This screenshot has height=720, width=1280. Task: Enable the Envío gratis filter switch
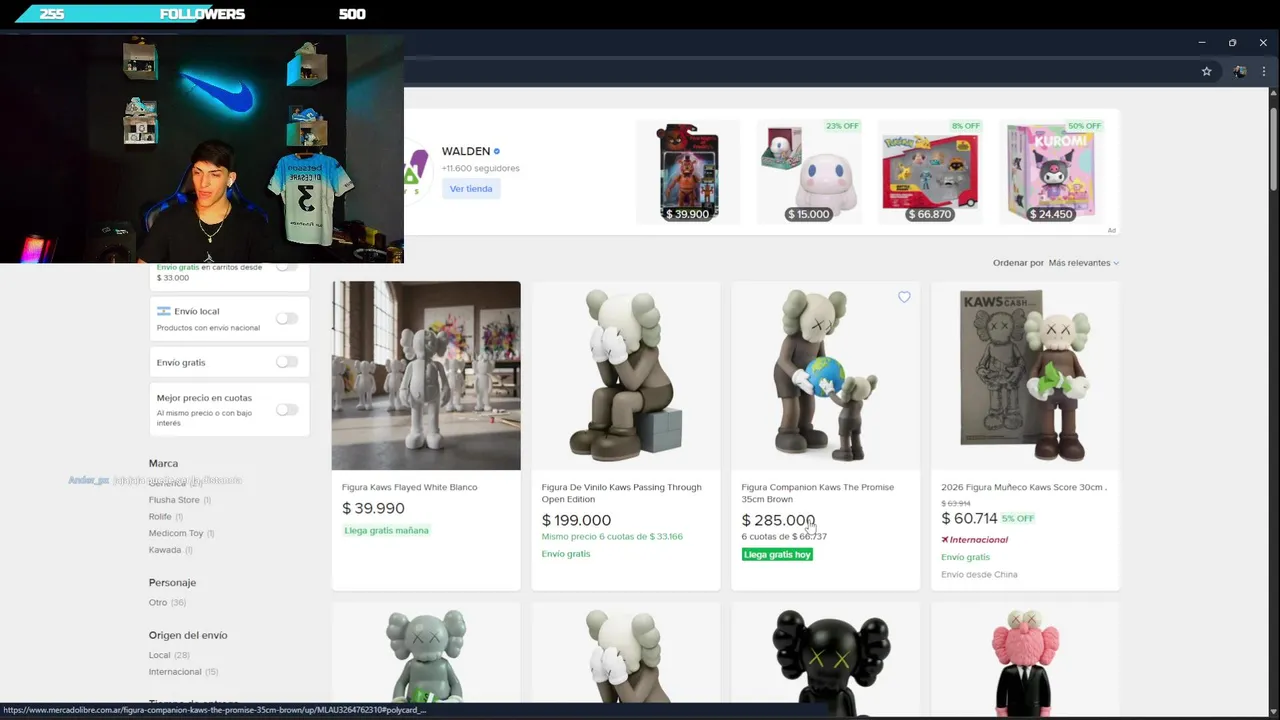[x=287, y=362]
